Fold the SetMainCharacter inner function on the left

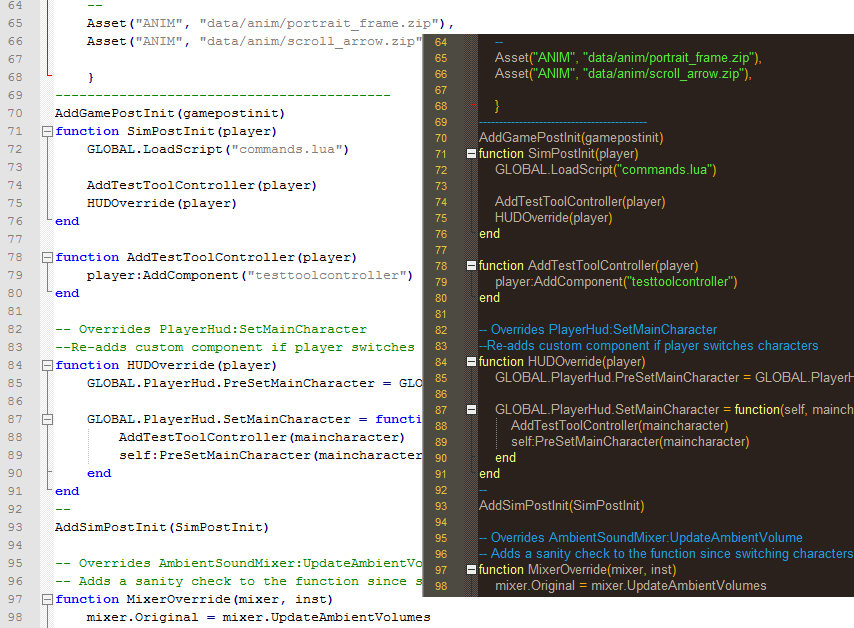pyautogui.click(x=47, y=420)
